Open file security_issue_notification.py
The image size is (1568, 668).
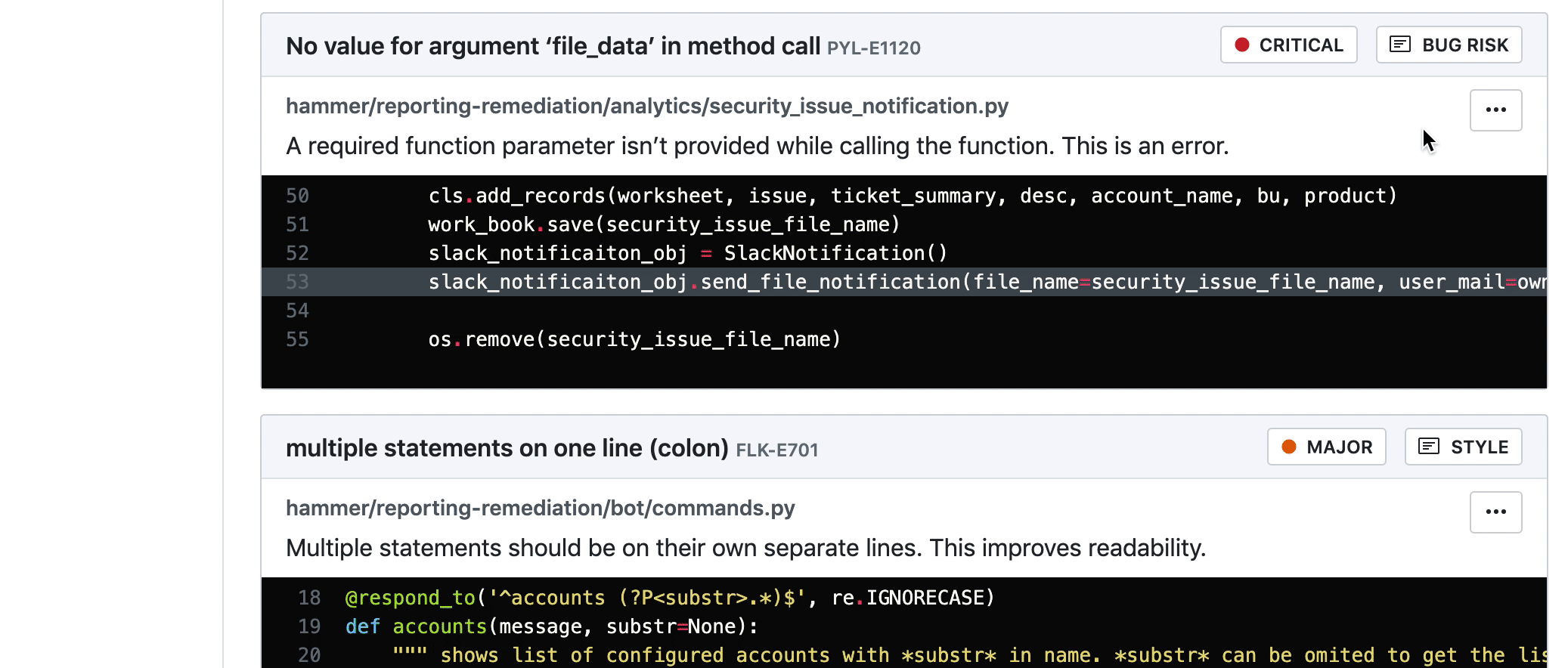point(647,106)
